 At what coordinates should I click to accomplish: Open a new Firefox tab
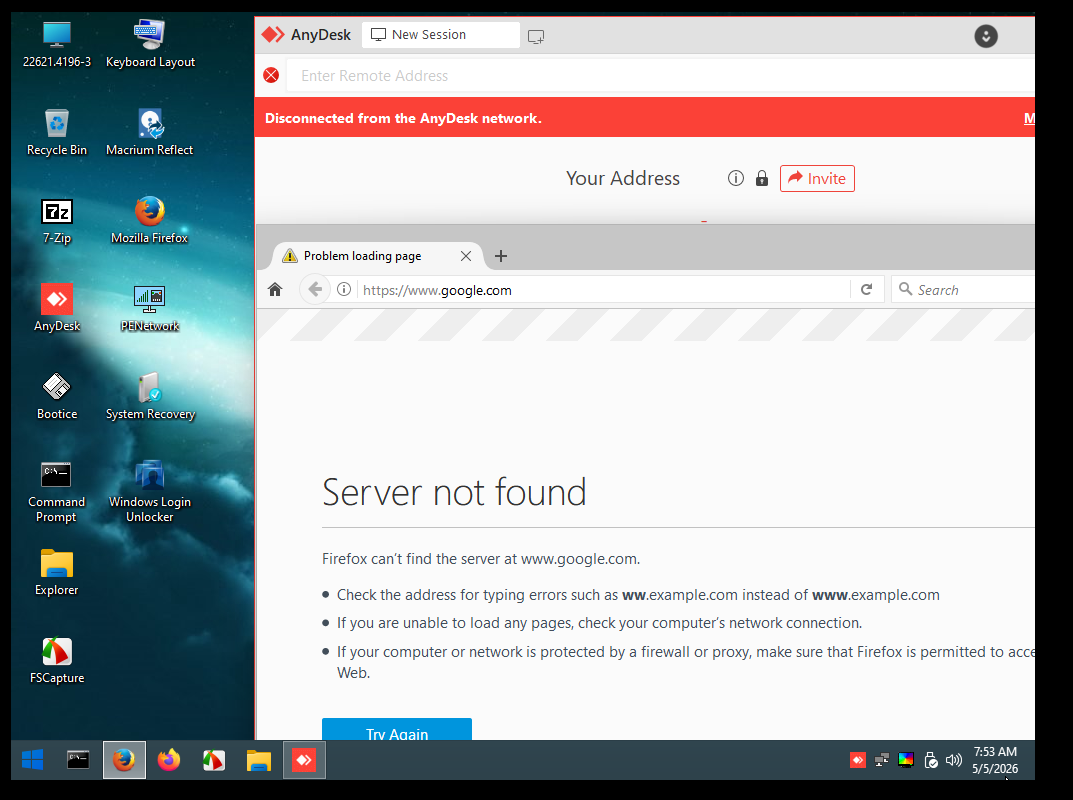pos(501,256)
